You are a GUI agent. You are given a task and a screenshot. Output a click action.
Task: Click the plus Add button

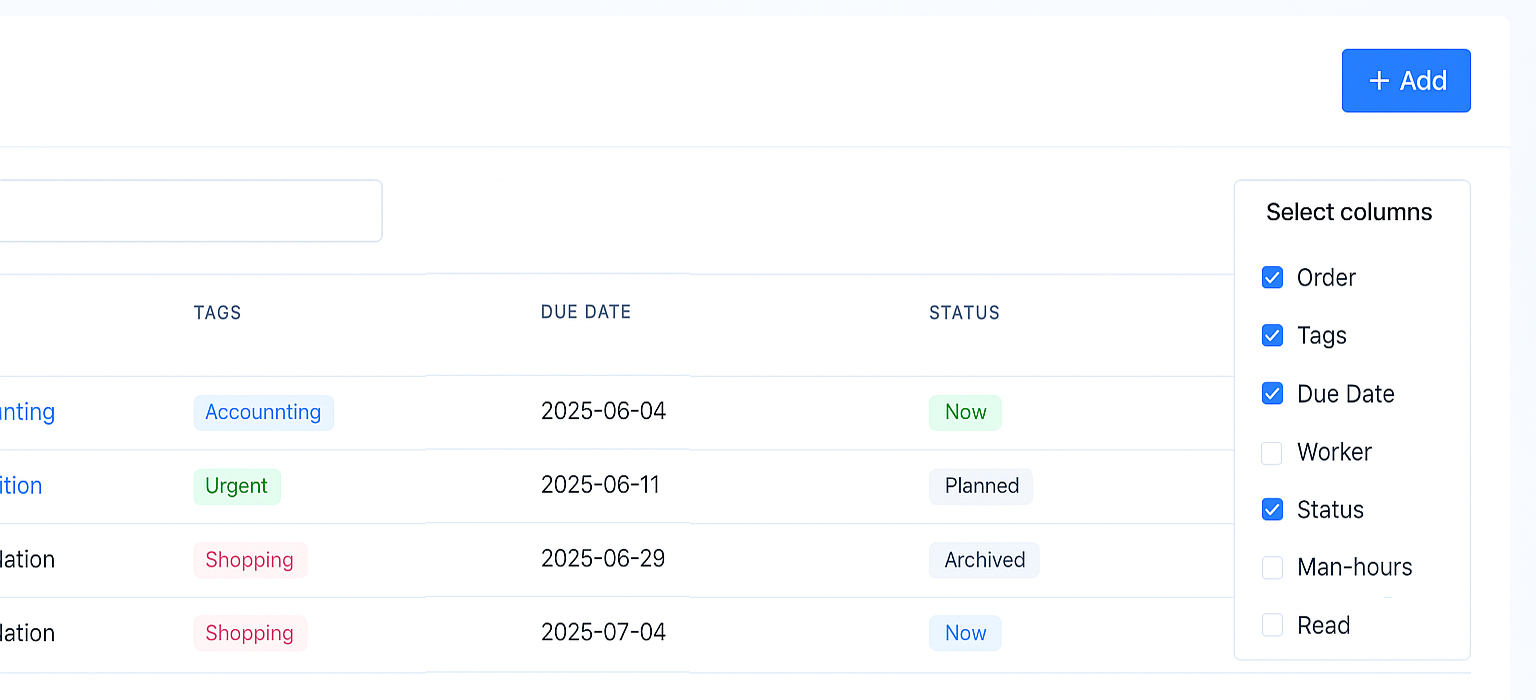click(1406, 80)
